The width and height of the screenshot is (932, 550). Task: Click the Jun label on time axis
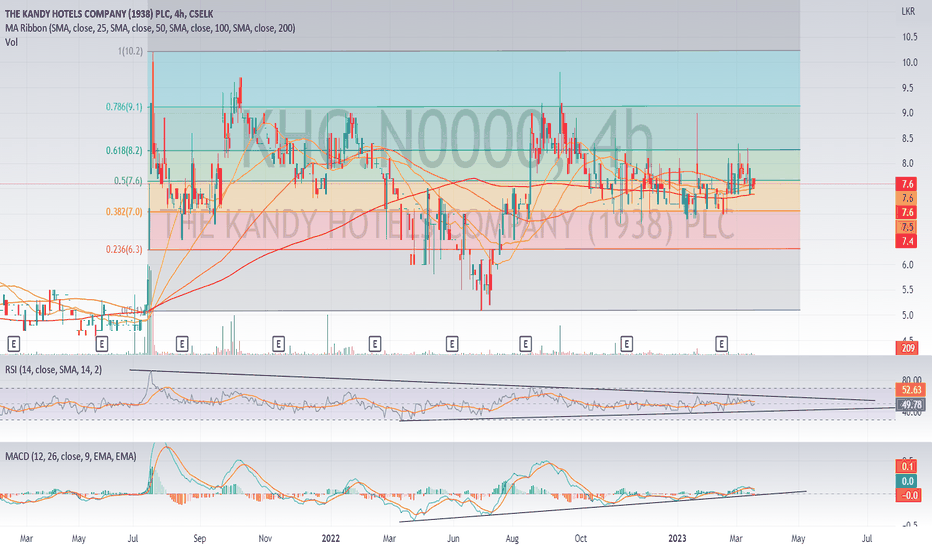click(454, 539)
